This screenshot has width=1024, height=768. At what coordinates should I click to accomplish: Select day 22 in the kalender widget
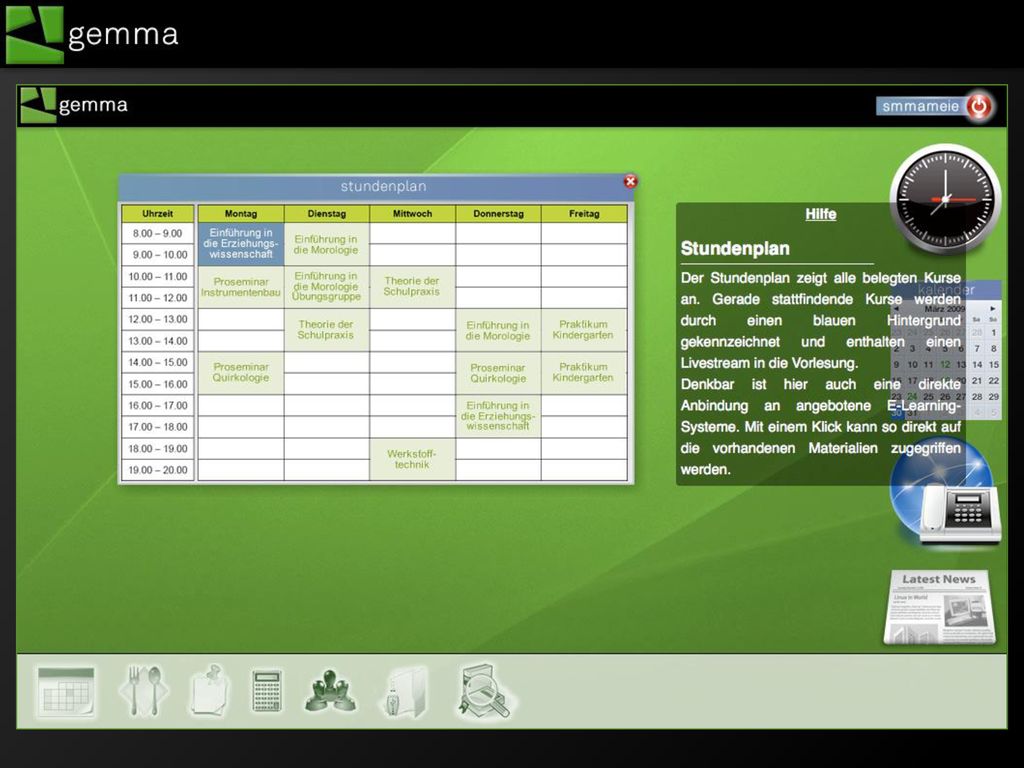993,380
